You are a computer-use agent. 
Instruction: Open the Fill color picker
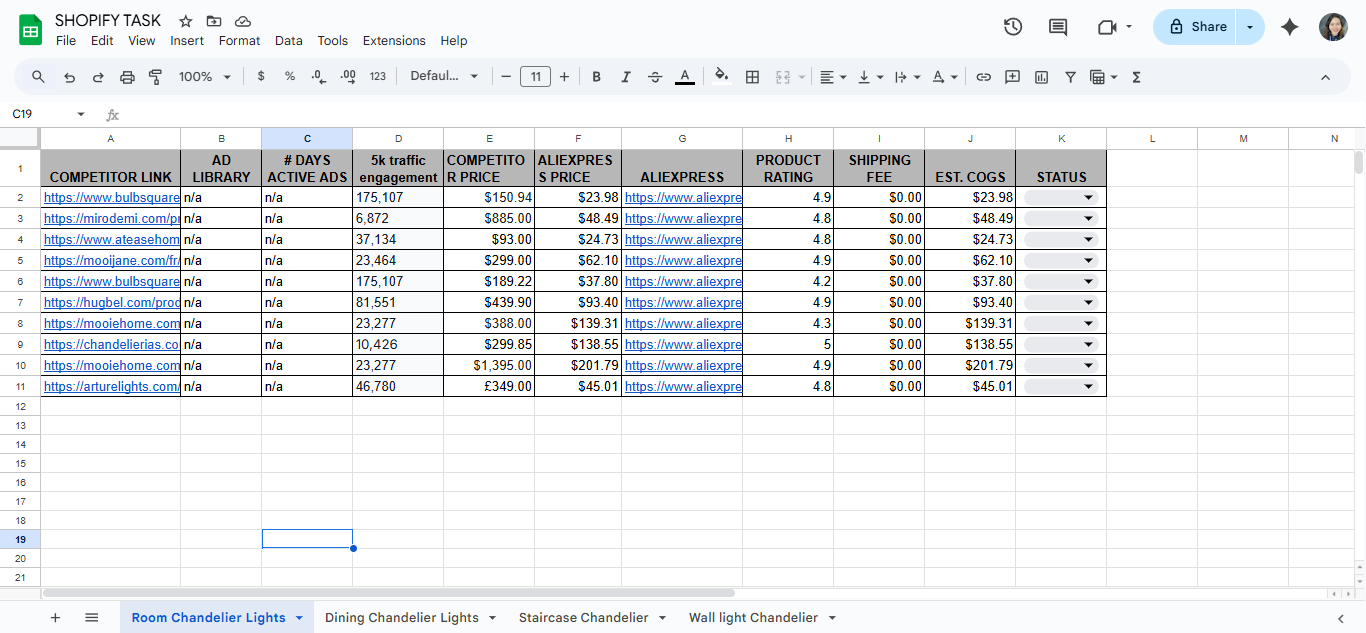point(721,77)
